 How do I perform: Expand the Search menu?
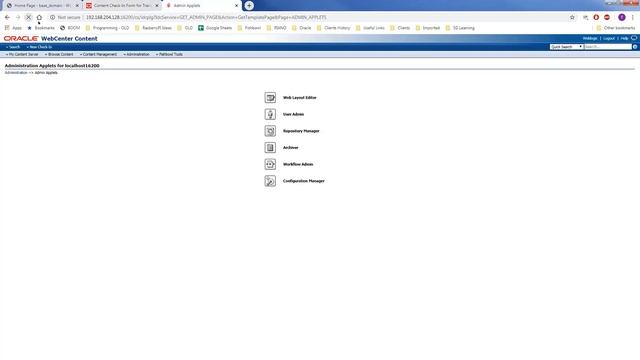click(x=13, y=47)
